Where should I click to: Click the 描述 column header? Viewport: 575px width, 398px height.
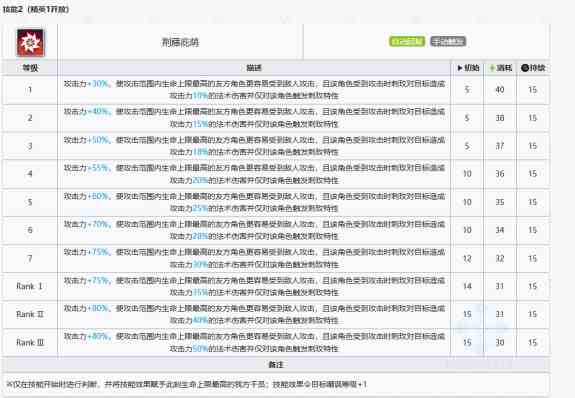point(254,68)
